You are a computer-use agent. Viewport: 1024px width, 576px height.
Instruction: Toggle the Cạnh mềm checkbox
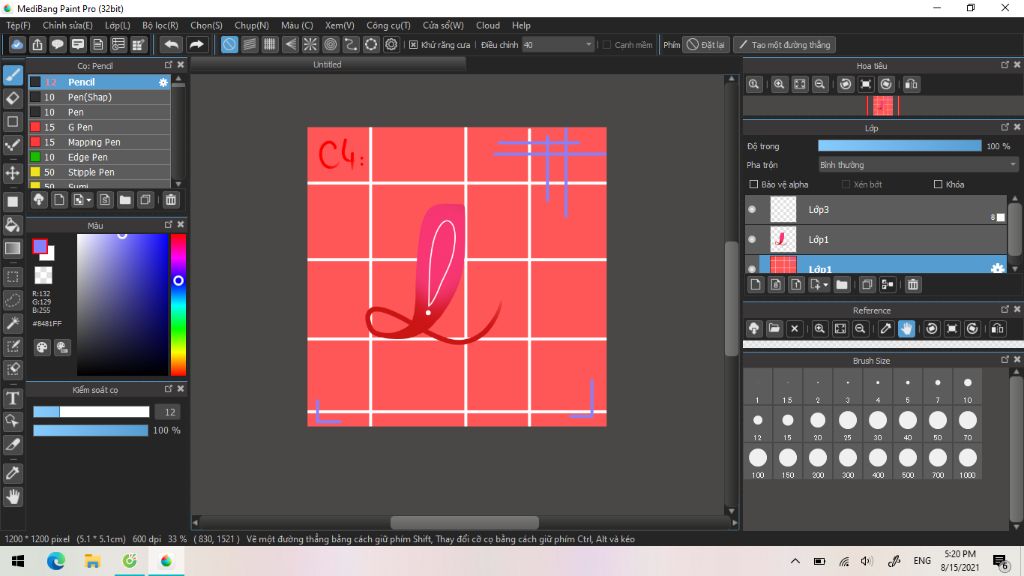(607, 44)
